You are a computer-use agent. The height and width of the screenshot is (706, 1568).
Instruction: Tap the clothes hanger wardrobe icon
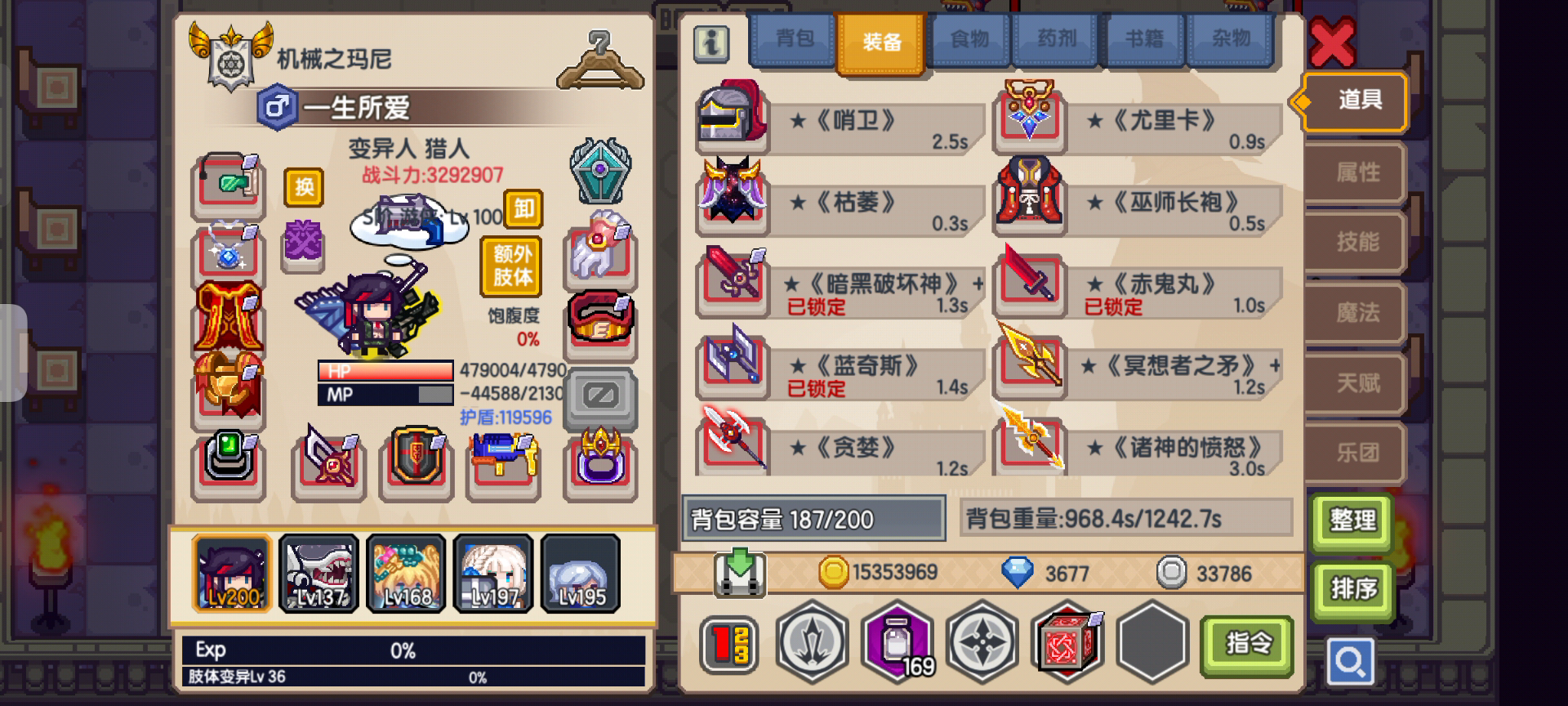(x=600, y=60)
